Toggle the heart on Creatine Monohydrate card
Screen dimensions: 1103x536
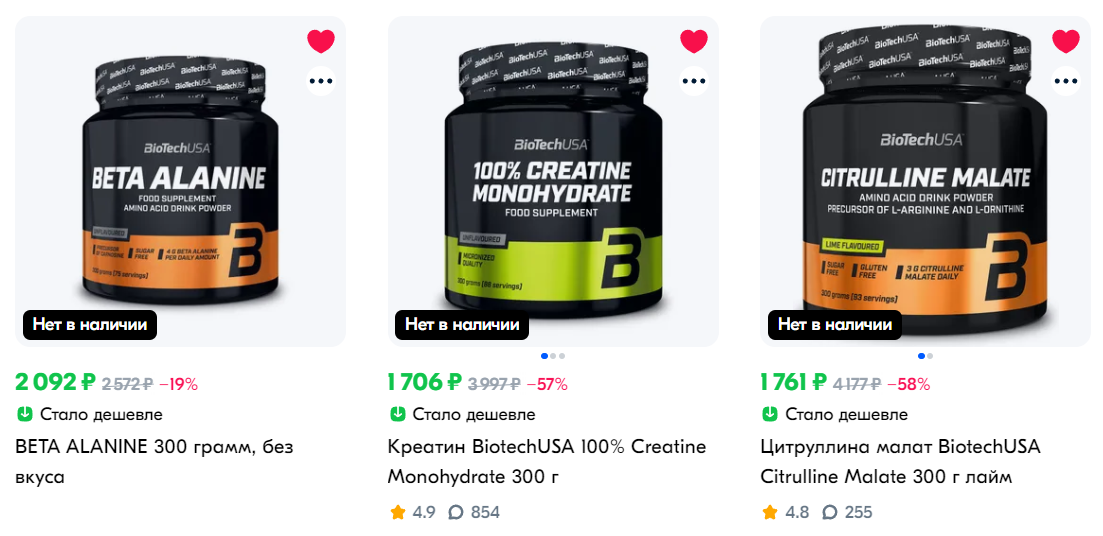point(694,41)
